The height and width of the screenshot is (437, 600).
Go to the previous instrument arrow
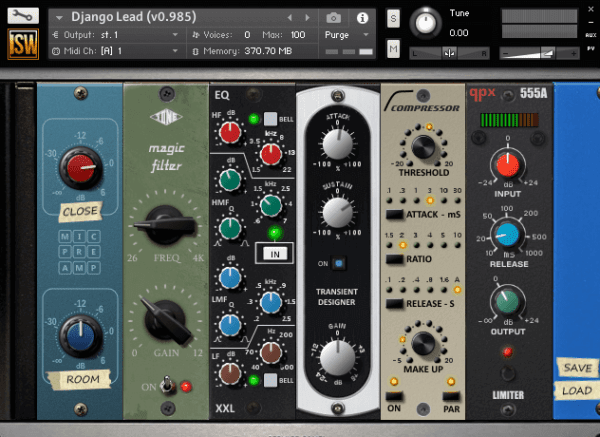[290, 18]
